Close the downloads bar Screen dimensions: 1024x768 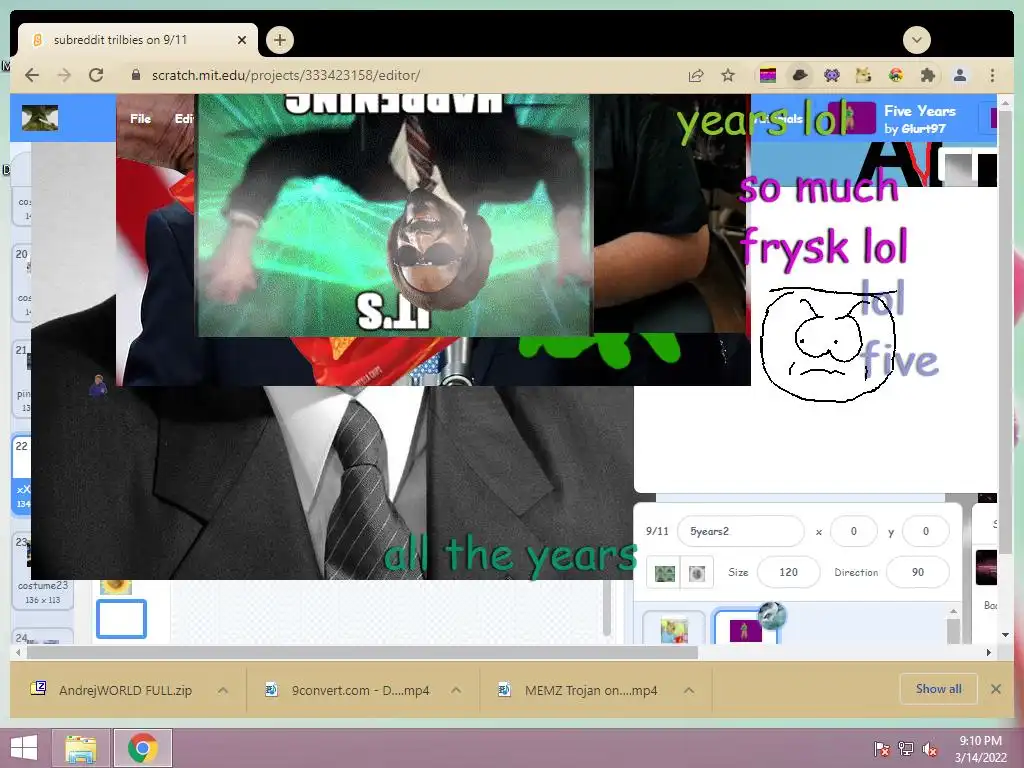tap(996, 689)
